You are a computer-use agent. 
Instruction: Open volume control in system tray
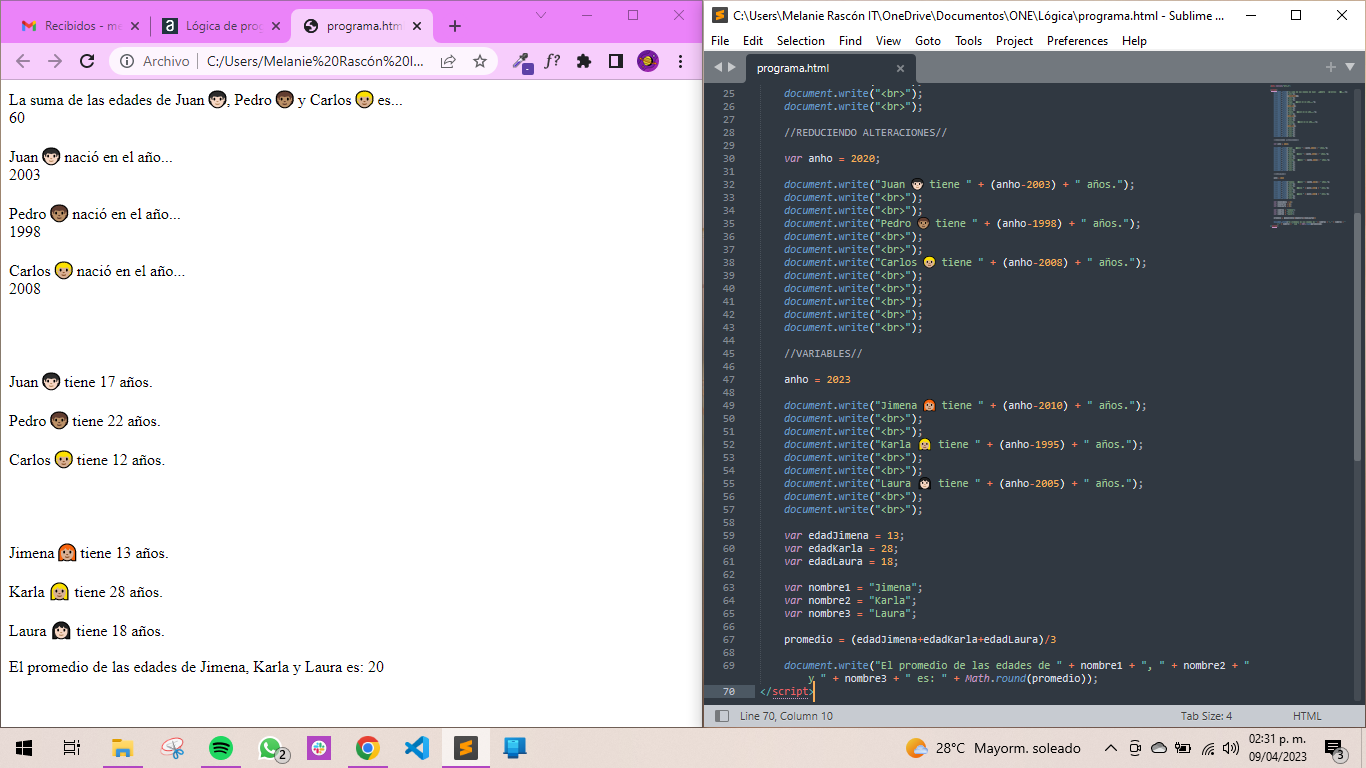1231,748
